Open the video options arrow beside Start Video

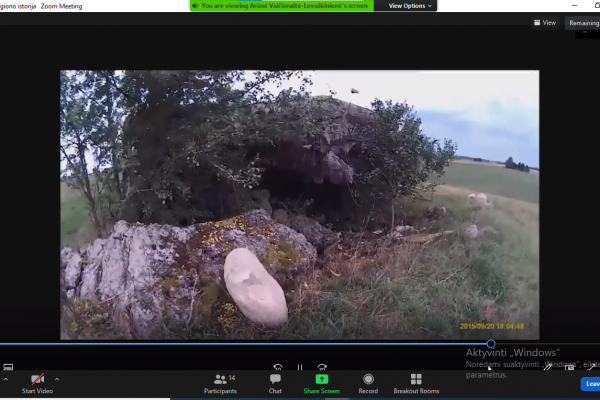tap(57, 379)
